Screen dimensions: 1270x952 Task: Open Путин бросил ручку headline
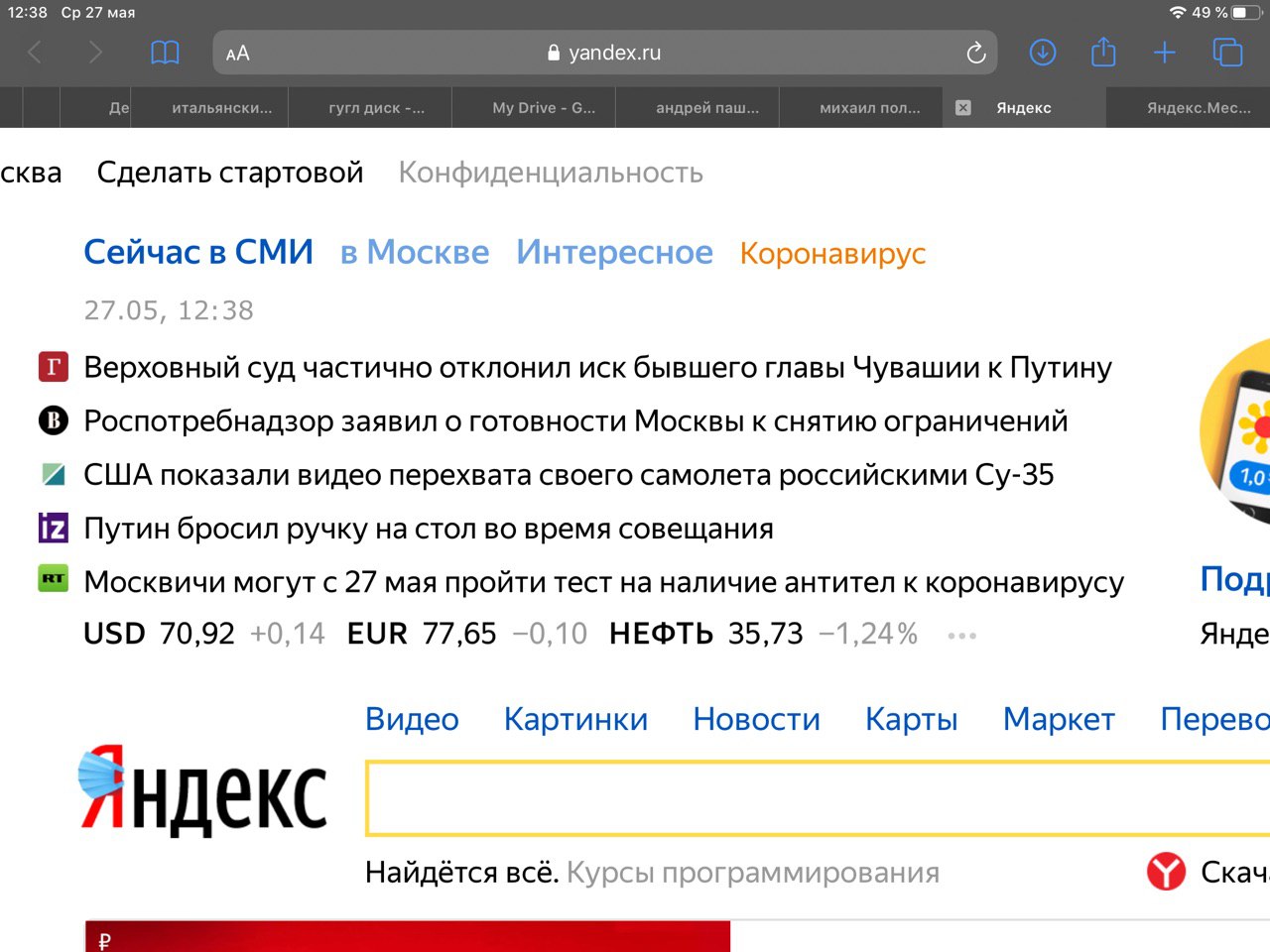[429, 529]
